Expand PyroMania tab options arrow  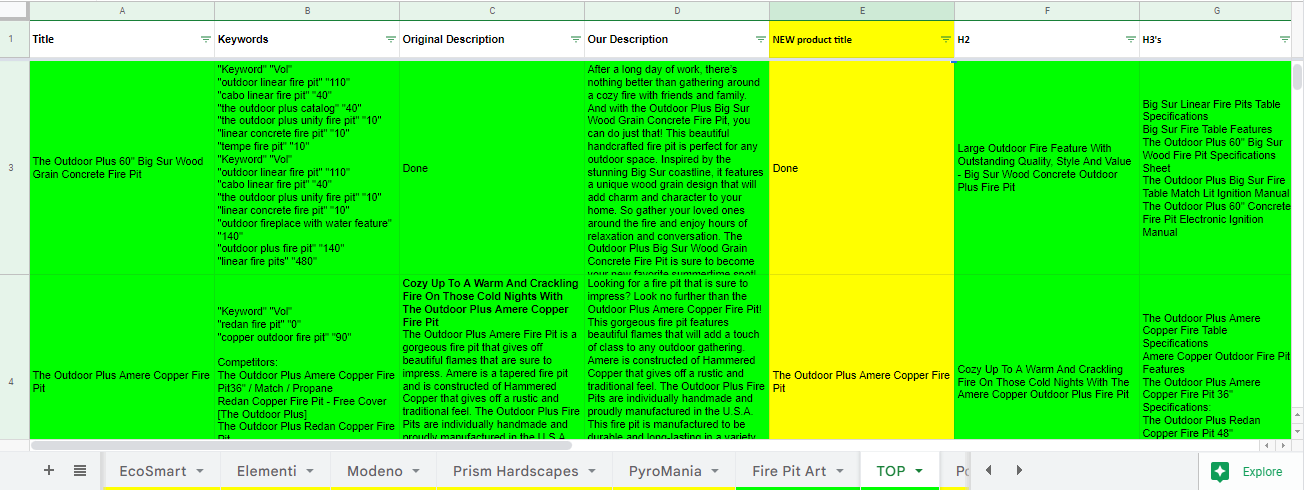coord(715,472)
